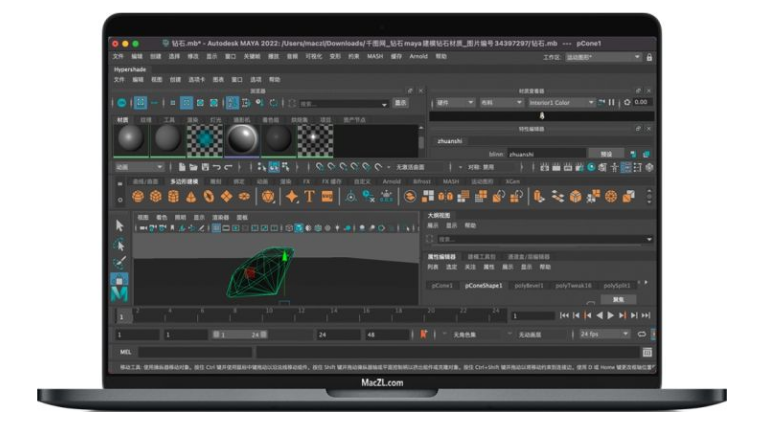Create a polygon cube from the shelf
Screen dimensions: 772x427
[x=156, y=197]
